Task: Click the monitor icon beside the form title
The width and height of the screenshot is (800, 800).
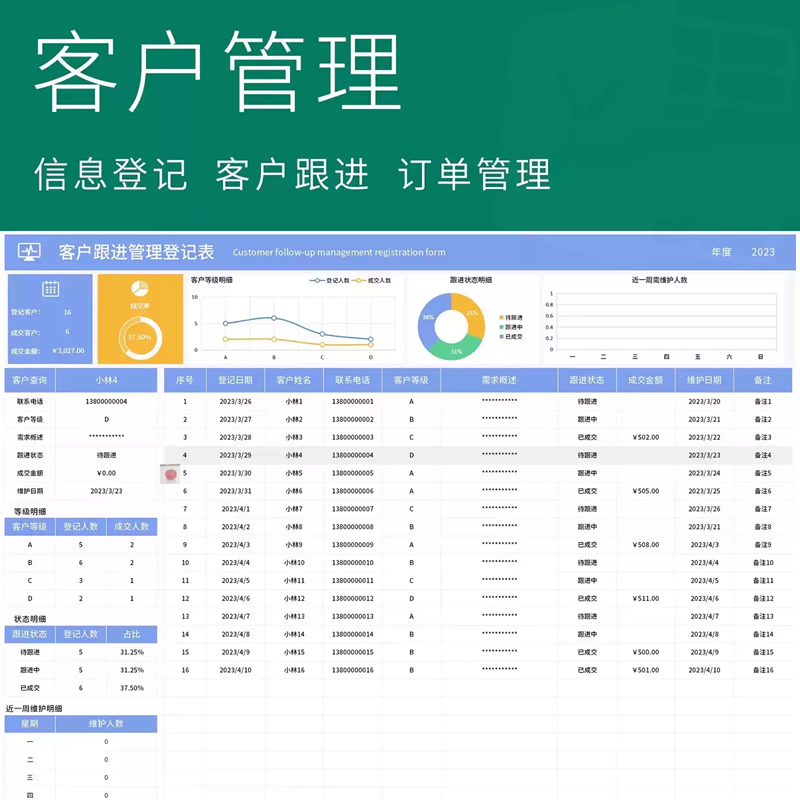Action: tap(29, 252)
